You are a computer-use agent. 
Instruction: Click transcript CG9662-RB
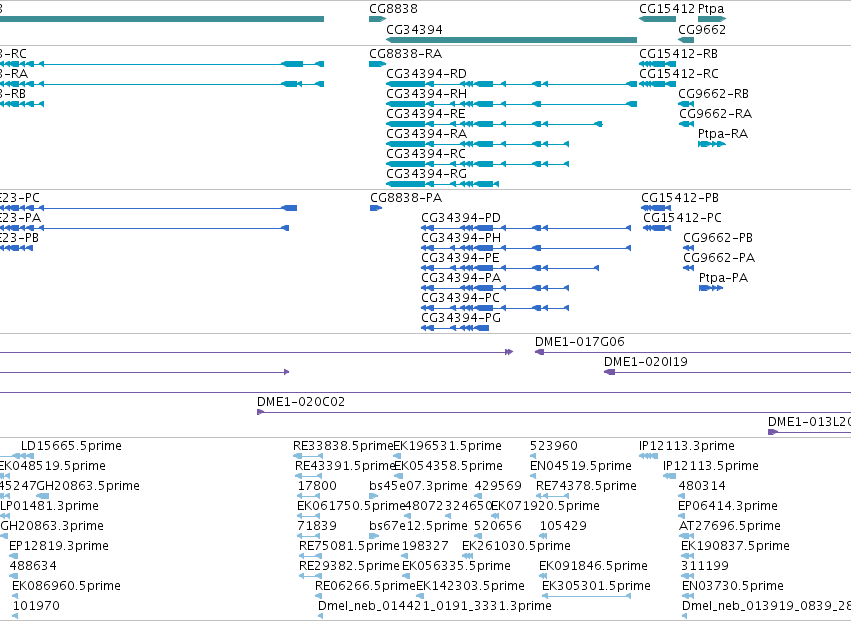click(x=713, y=94)
